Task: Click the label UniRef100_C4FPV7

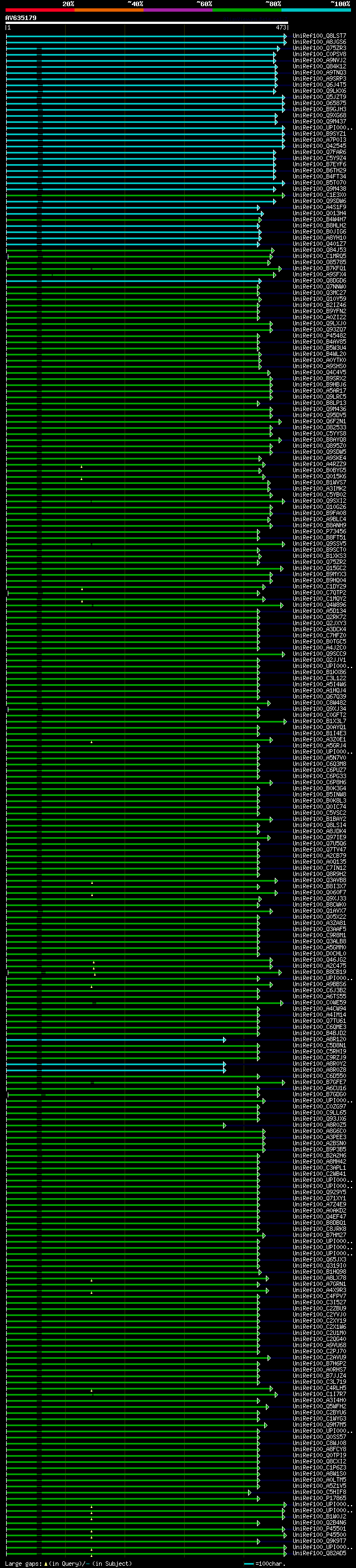Action: point(319,1296)
